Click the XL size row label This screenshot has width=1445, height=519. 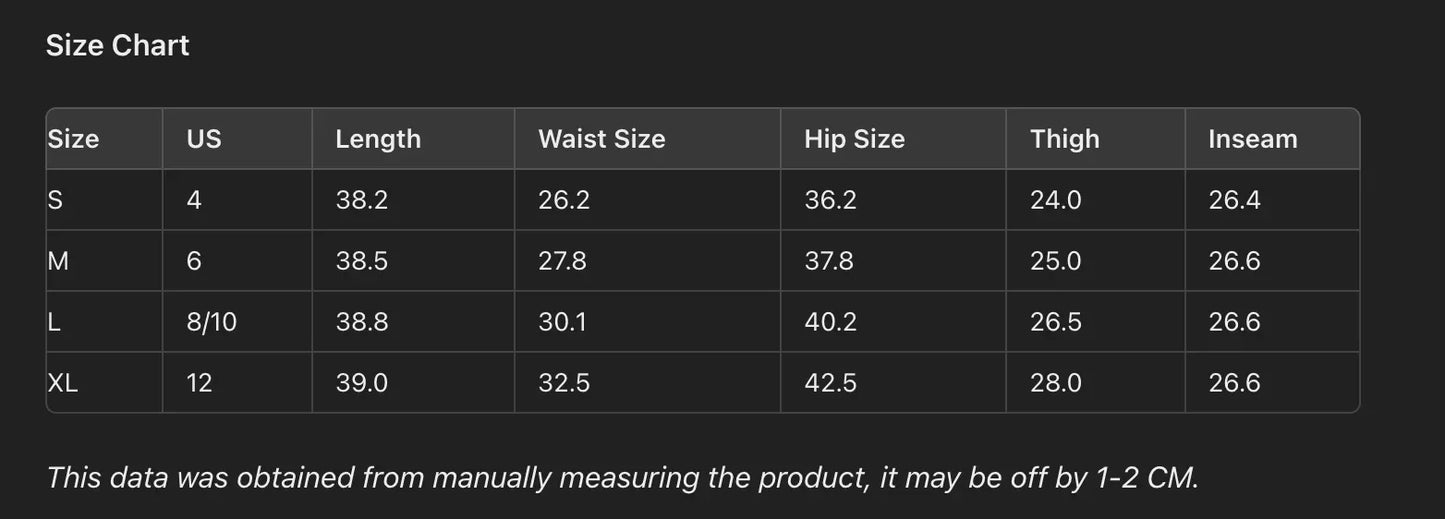point(63,383)
